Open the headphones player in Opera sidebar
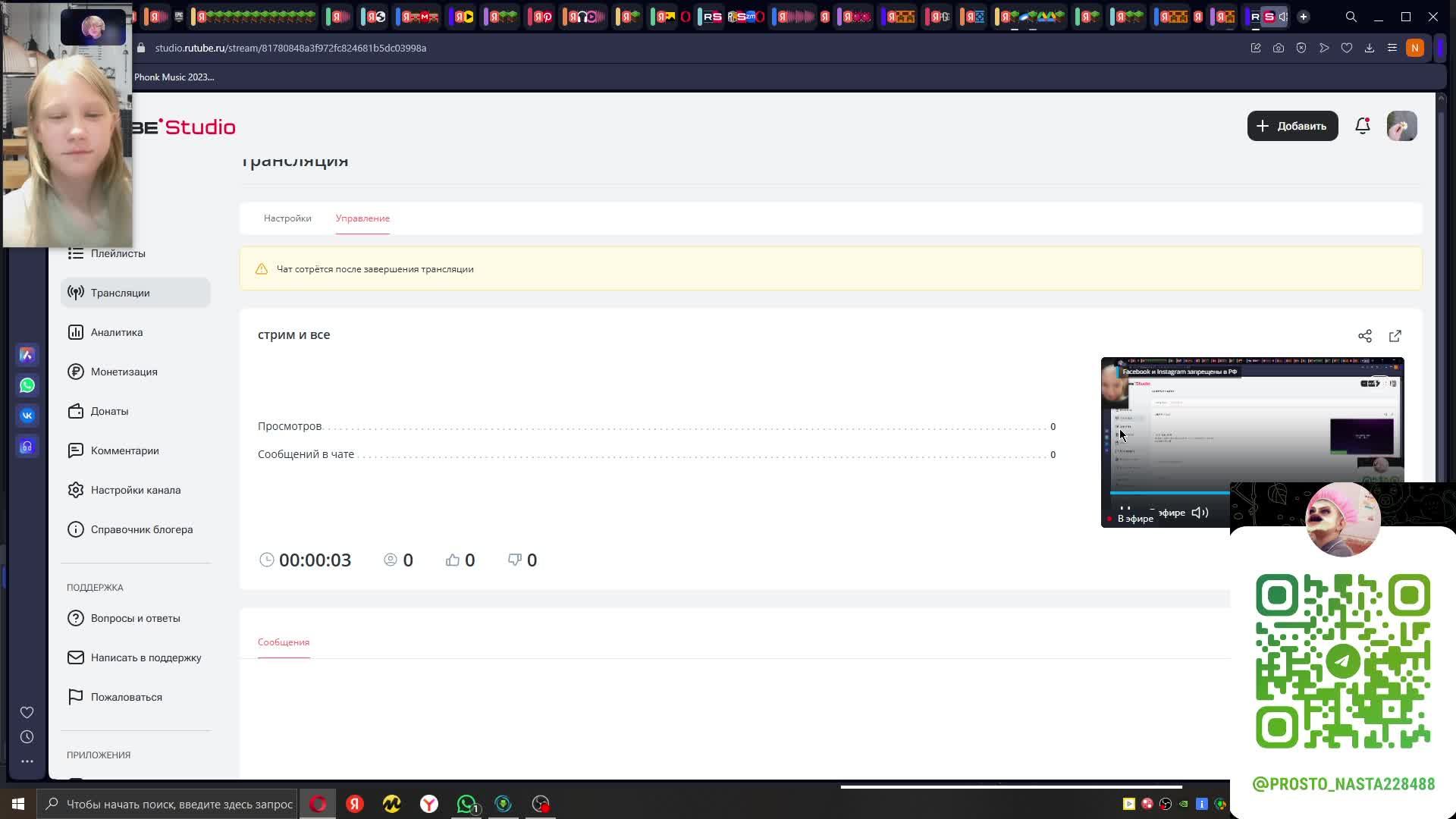1456x819 pixels. [27, 446]
